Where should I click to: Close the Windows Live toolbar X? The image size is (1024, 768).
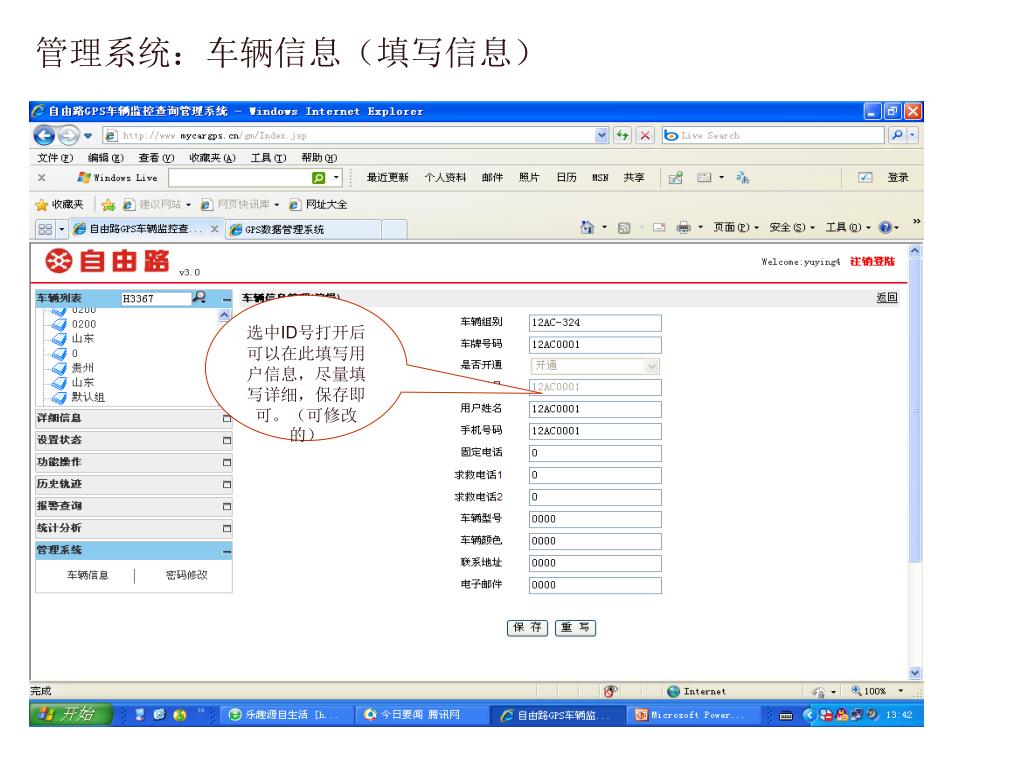click(42, 178)
